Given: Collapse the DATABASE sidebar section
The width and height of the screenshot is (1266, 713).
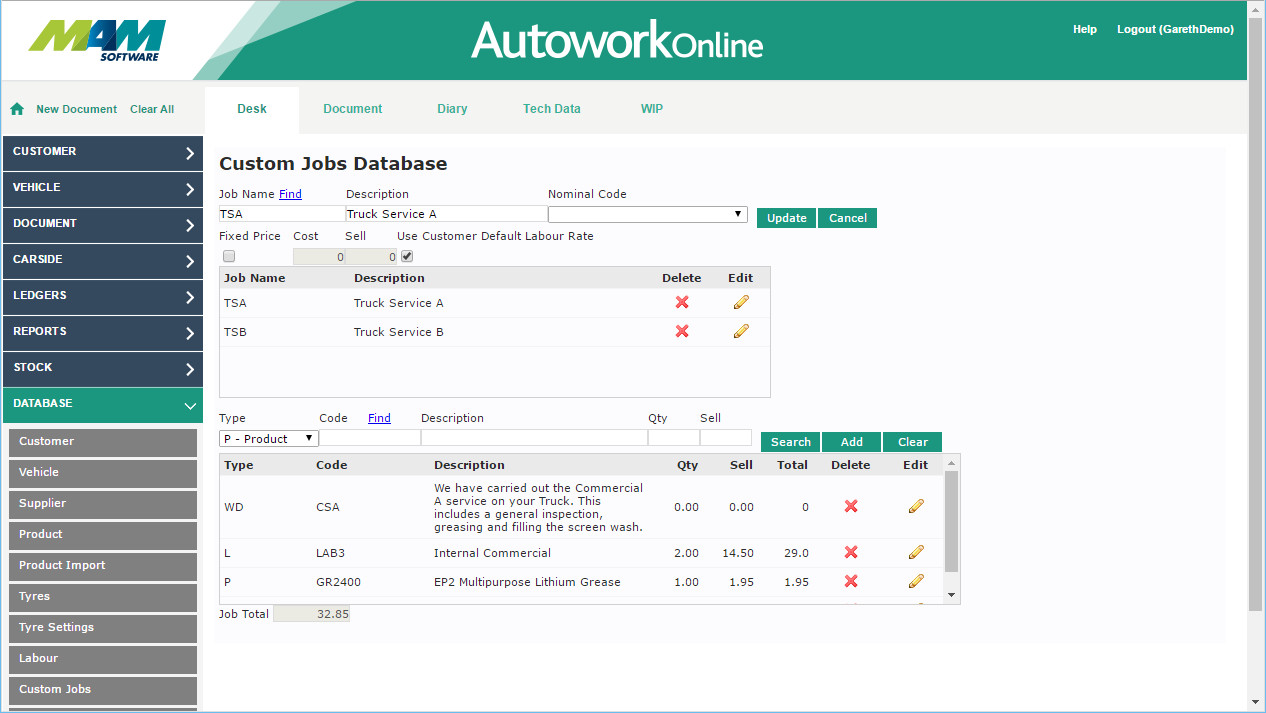Looking at the screenshot, I should [102, 404].
